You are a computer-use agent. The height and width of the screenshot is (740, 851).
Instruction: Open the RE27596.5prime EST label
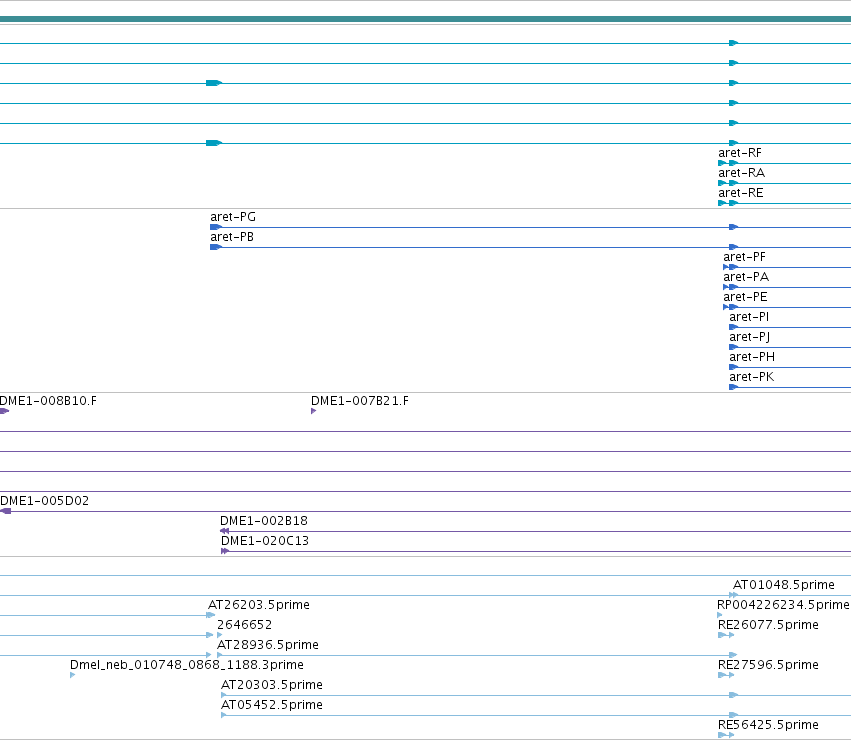[x=768, y=665]
